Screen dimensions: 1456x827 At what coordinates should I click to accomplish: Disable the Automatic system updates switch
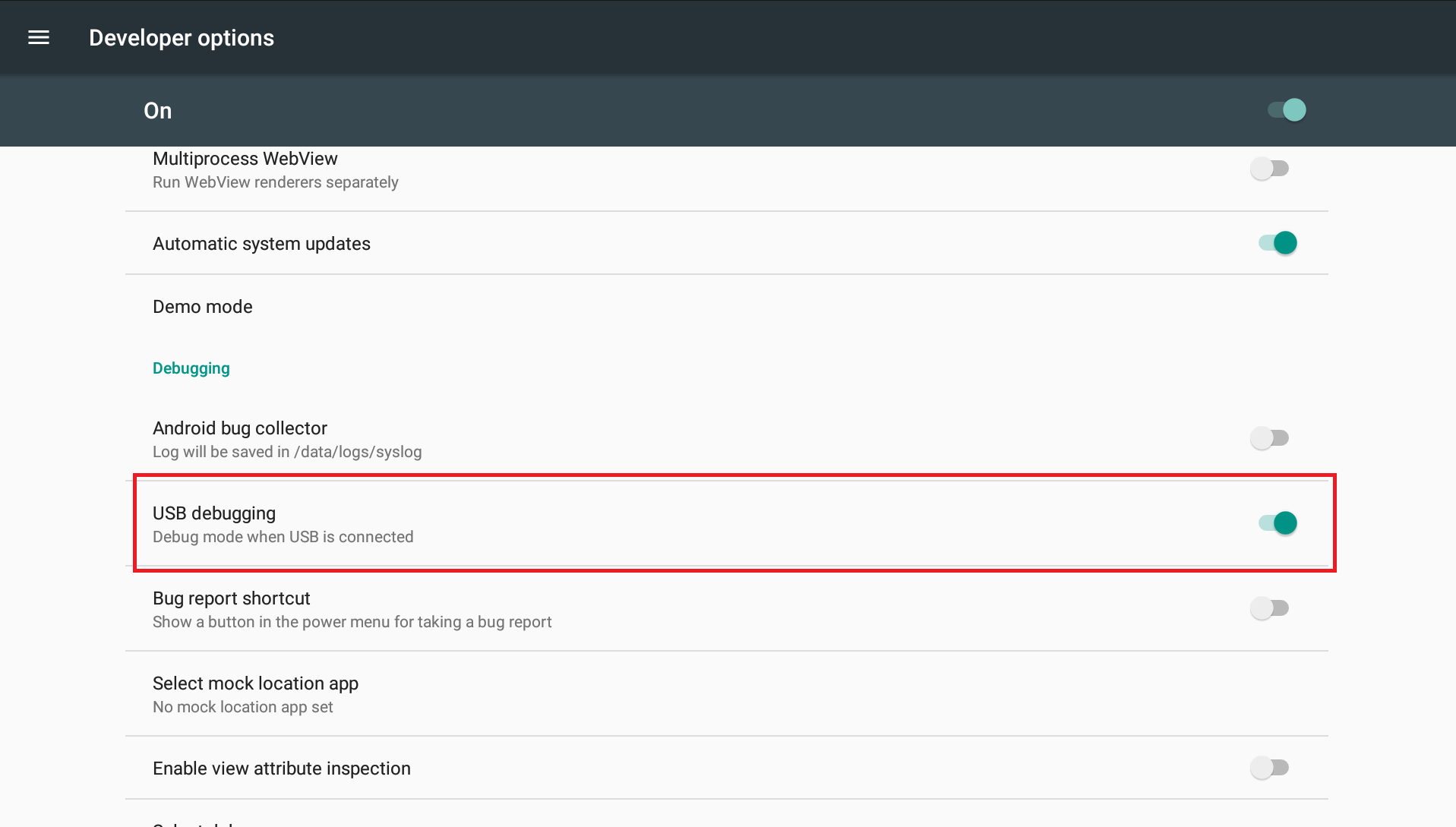coord(1278,243)
